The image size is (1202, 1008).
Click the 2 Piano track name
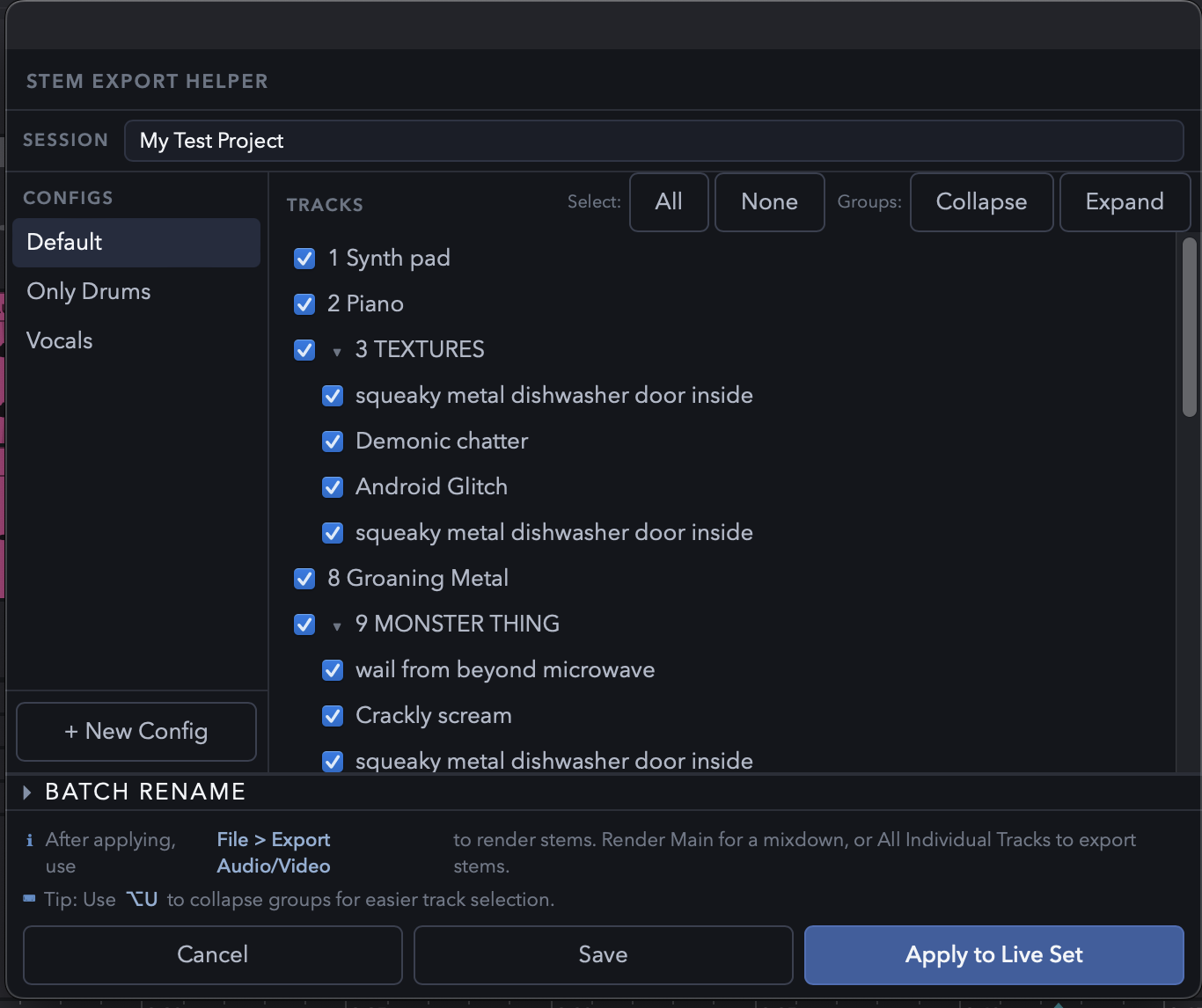(x=366, y=304)
